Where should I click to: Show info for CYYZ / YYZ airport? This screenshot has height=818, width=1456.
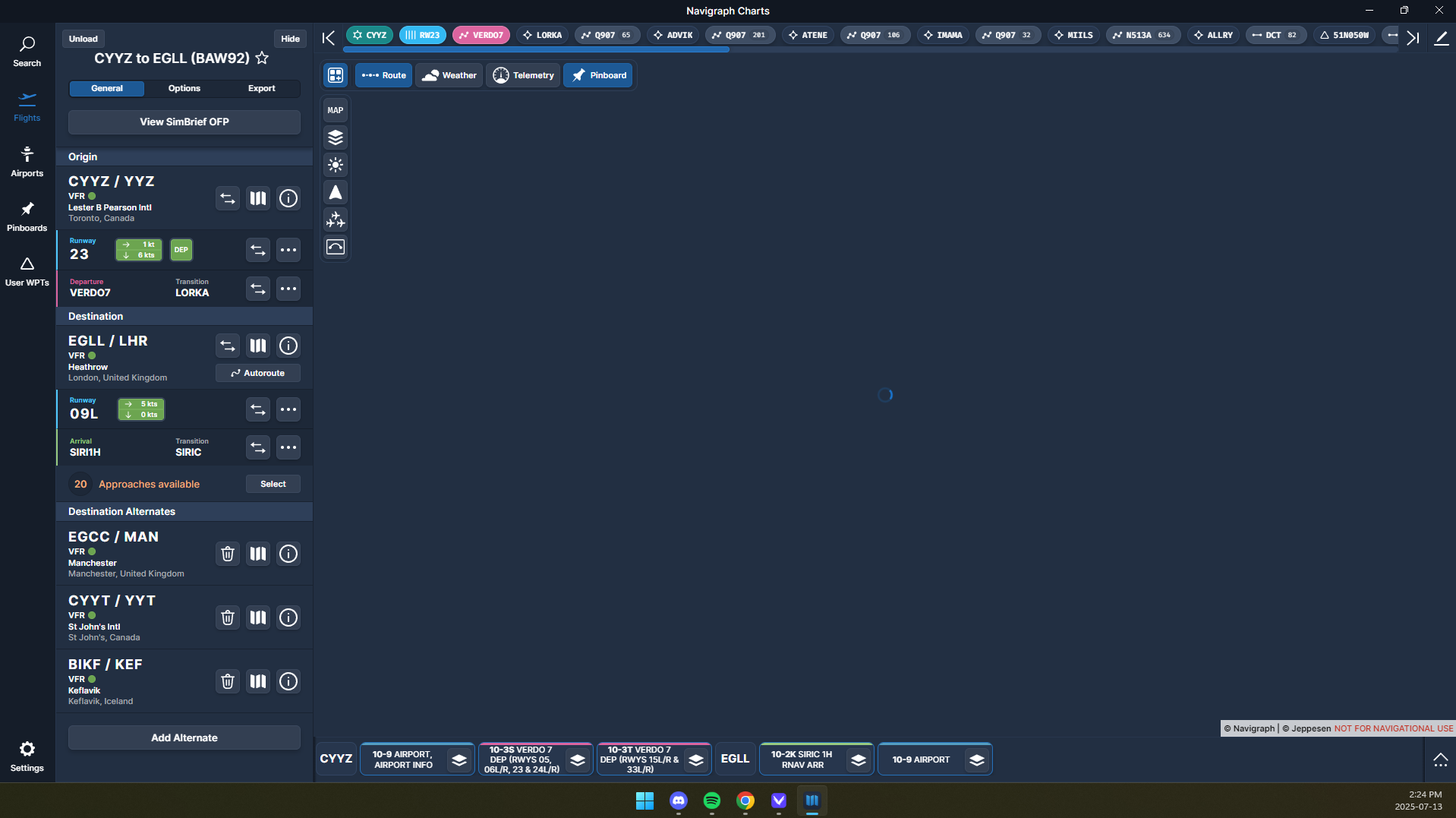pyautogui.click(x=288, y=198)
